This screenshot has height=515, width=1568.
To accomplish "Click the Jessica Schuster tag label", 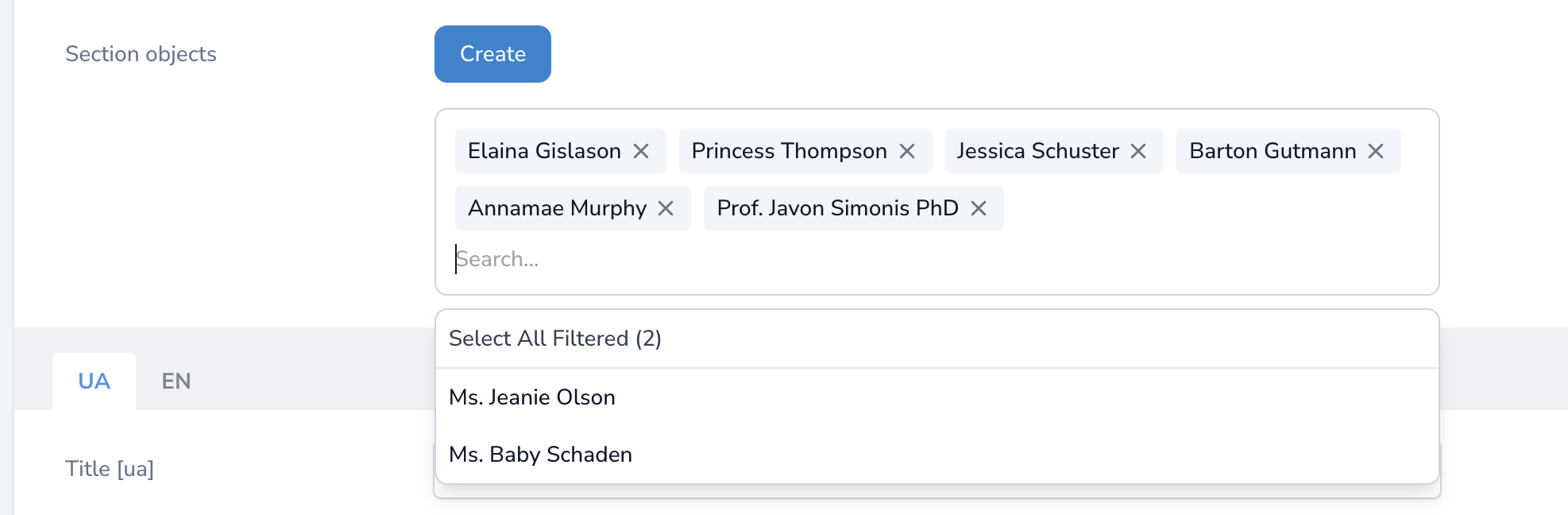I will pos(1037,151).
